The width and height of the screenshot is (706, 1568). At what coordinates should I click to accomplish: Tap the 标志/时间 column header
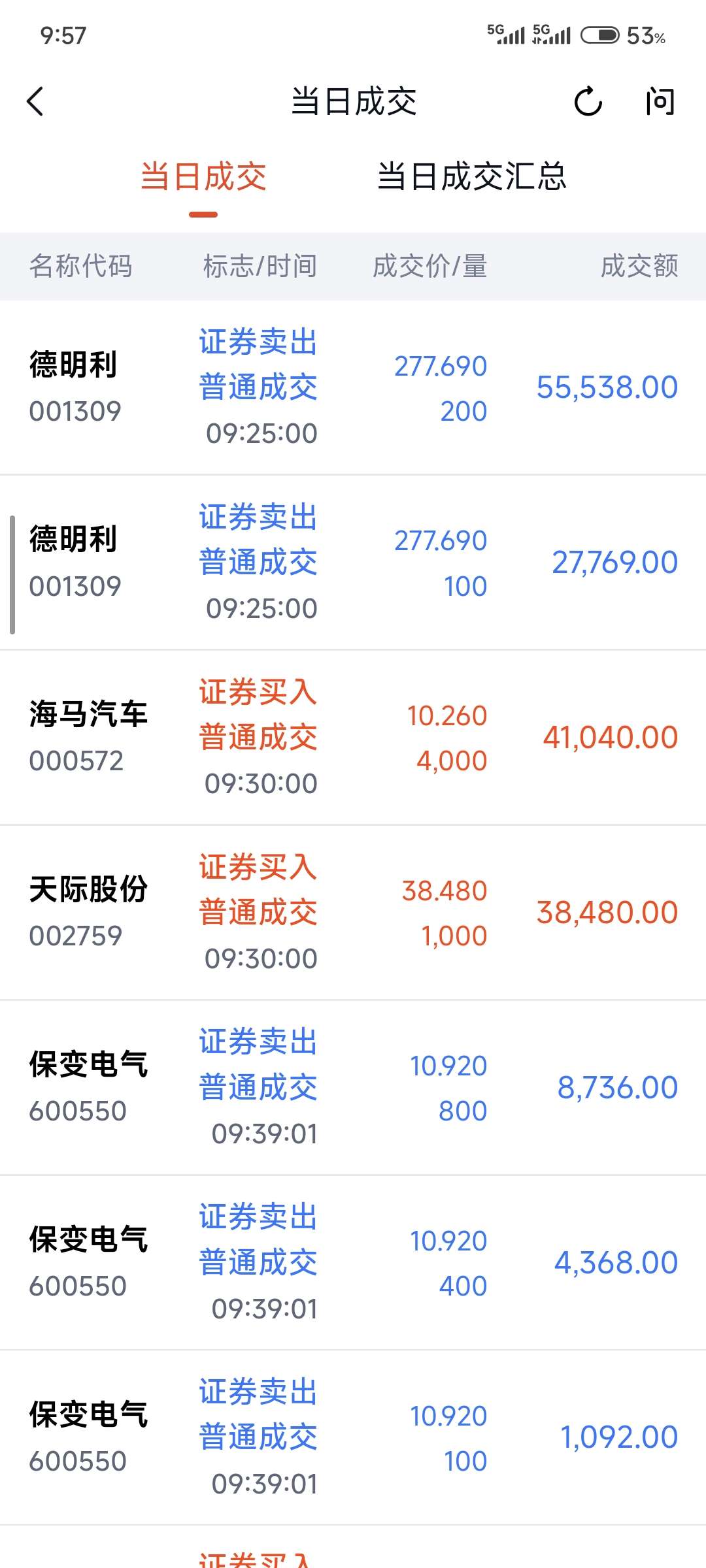pyautogui.click(x=260, y=267)
